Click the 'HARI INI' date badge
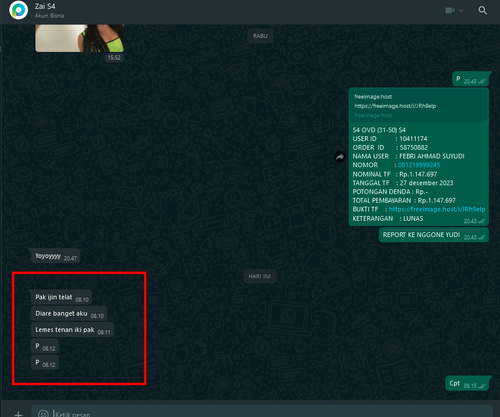The width and height of the screenshot is (500, 417). pos(259,276)
